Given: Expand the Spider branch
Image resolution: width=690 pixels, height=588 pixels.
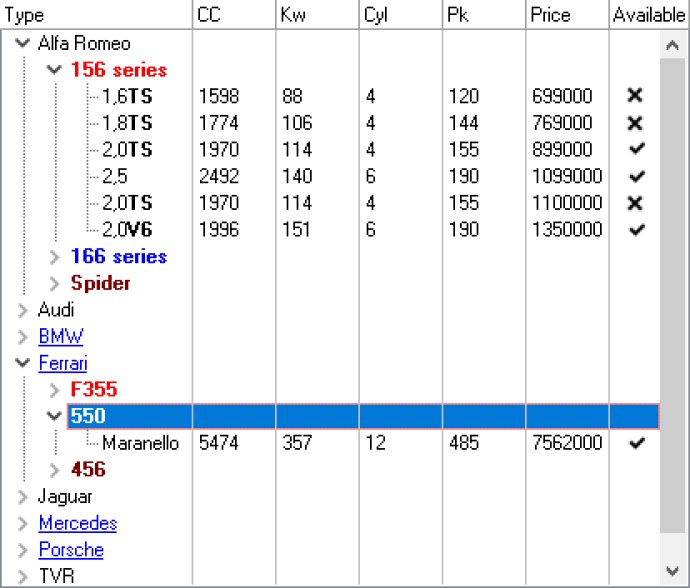Looking at the screenshot, I should (x=54, y=284).
